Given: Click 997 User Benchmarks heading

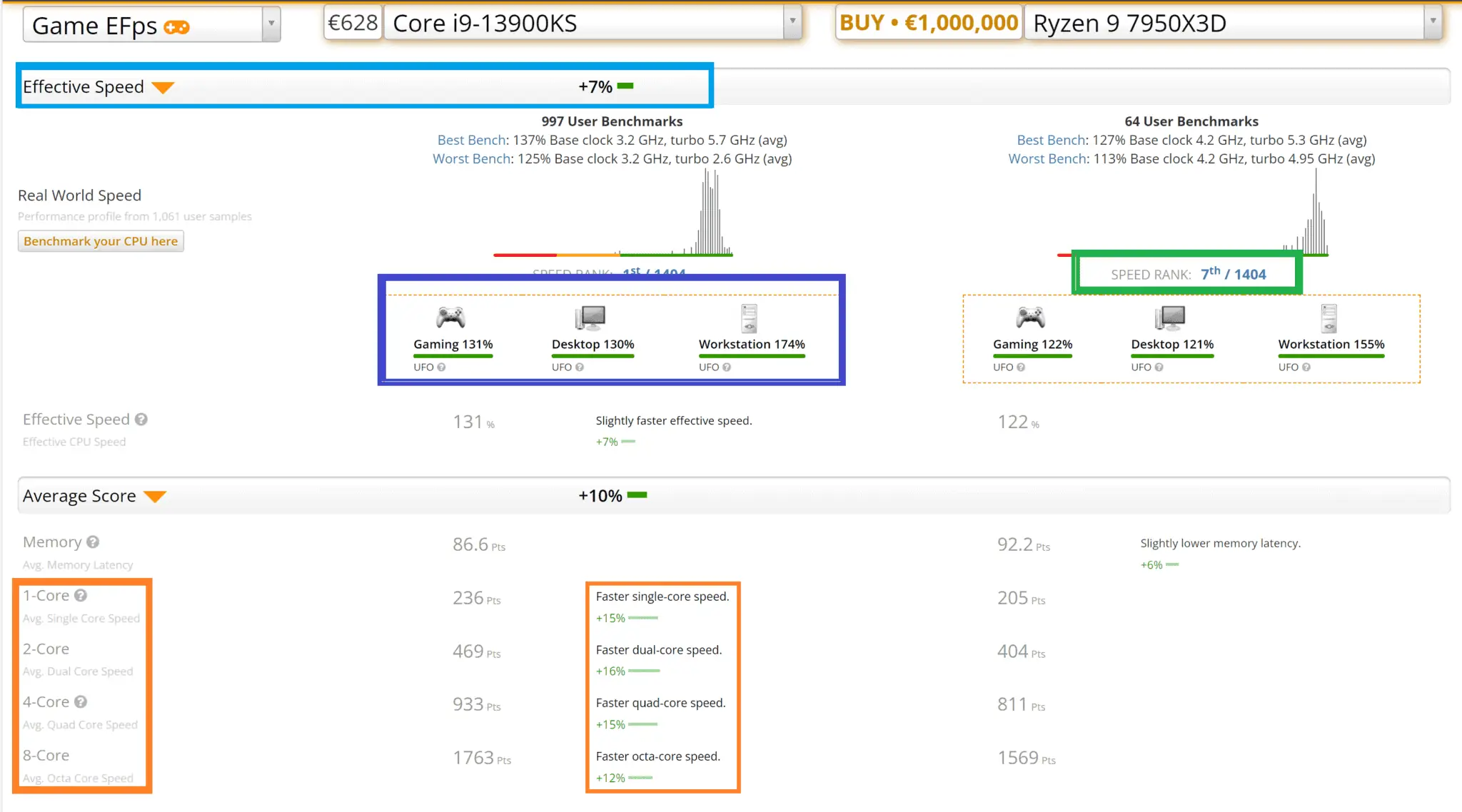Looking at the screenshot, I should [x=612, y=121].
